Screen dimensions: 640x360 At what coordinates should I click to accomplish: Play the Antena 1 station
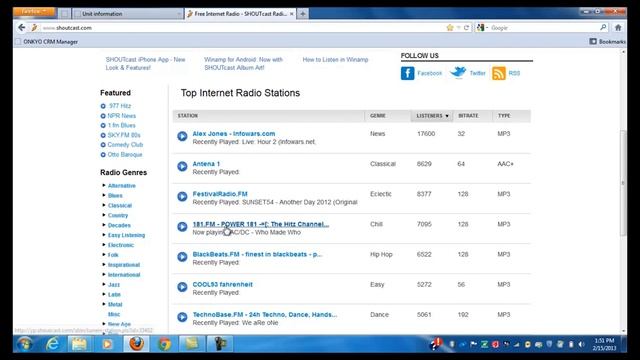[182, 167]
